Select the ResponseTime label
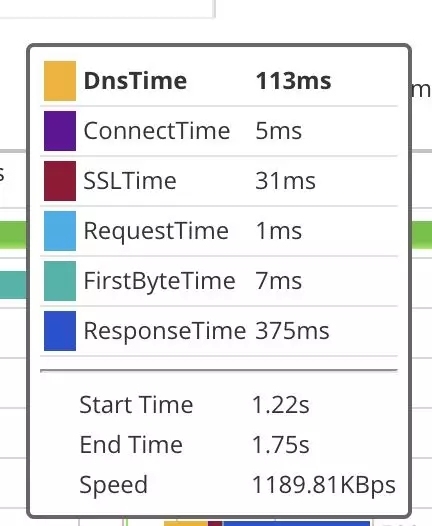Viewport: 432px width, 526px height. tap(165, 331)
